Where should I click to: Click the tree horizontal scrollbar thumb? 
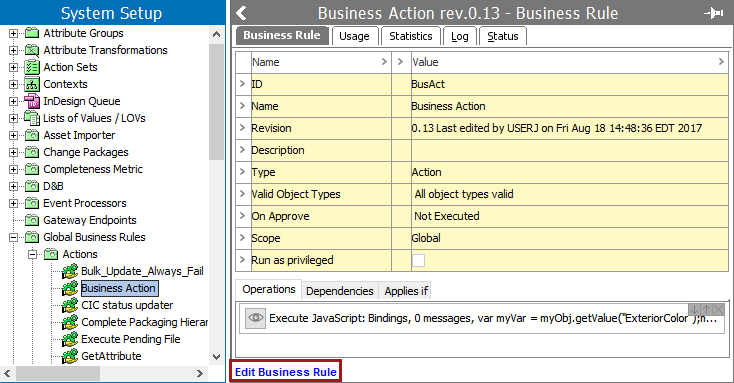(58, 373)
